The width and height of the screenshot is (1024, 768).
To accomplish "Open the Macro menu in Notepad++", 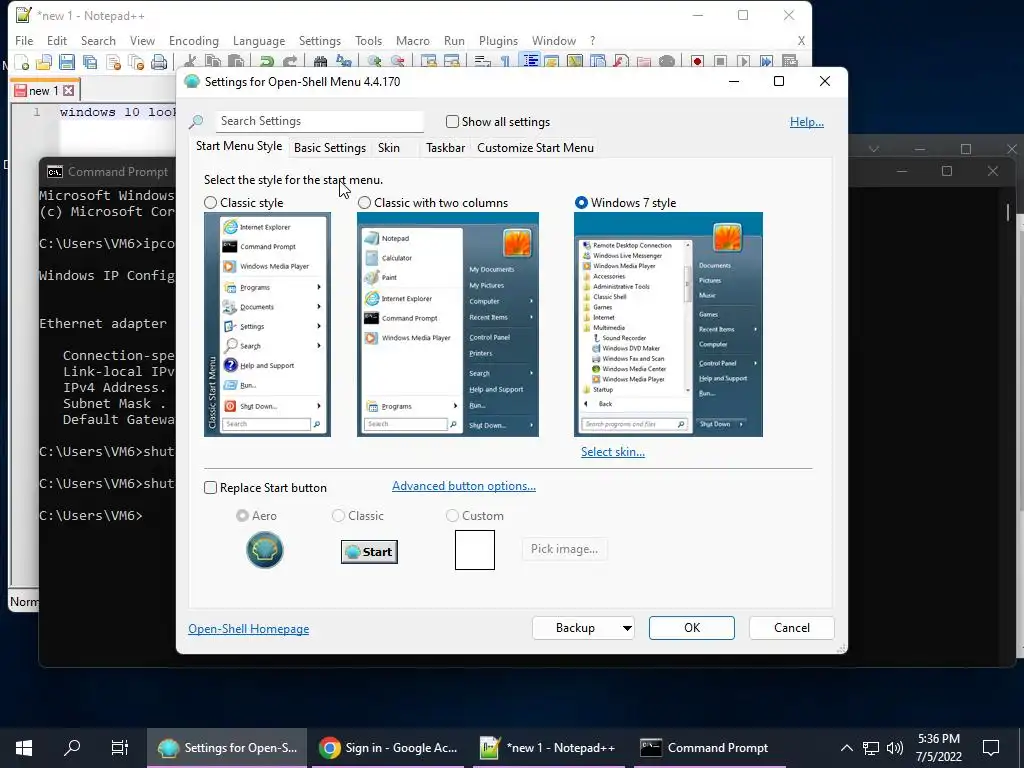I will pyautogui.click(x=413, y=40).
